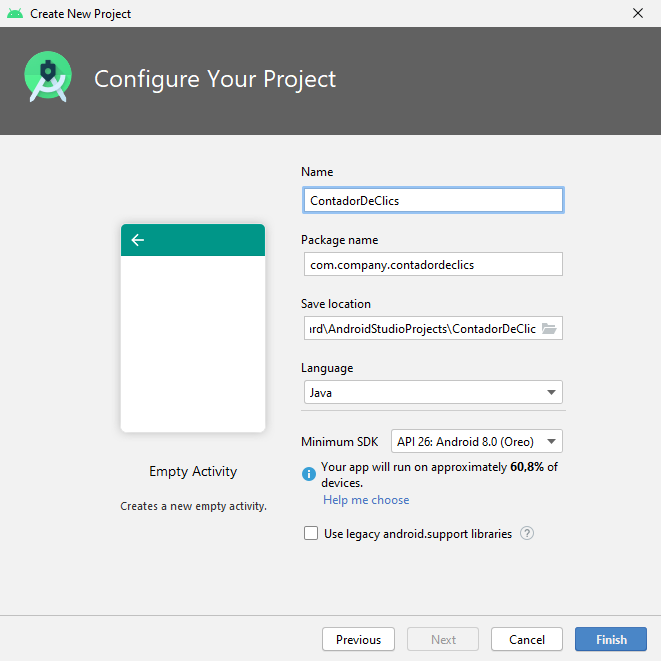Click the Android Studio logo in the header

[48, 78]
